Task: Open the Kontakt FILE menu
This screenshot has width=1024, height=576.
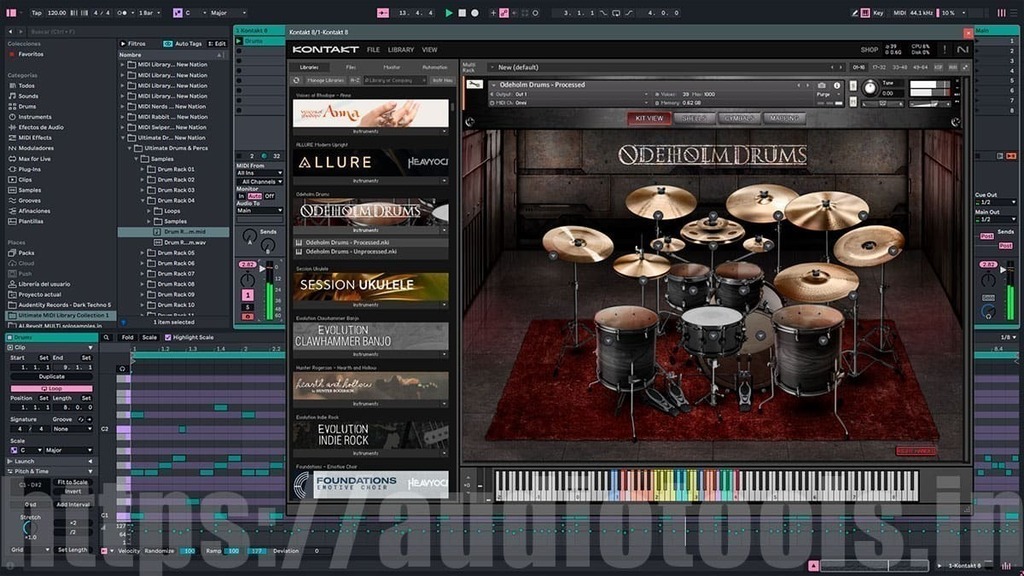Action: pyautogui.click(x=373, y=50)
